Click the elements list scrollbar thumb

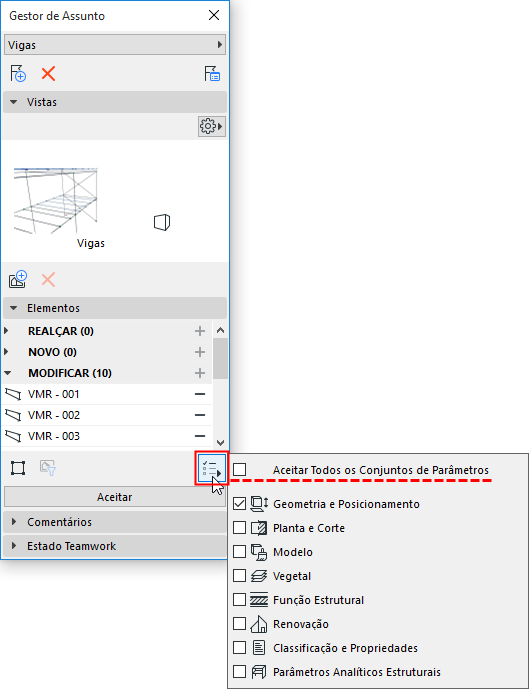click(x=221, y=358)
